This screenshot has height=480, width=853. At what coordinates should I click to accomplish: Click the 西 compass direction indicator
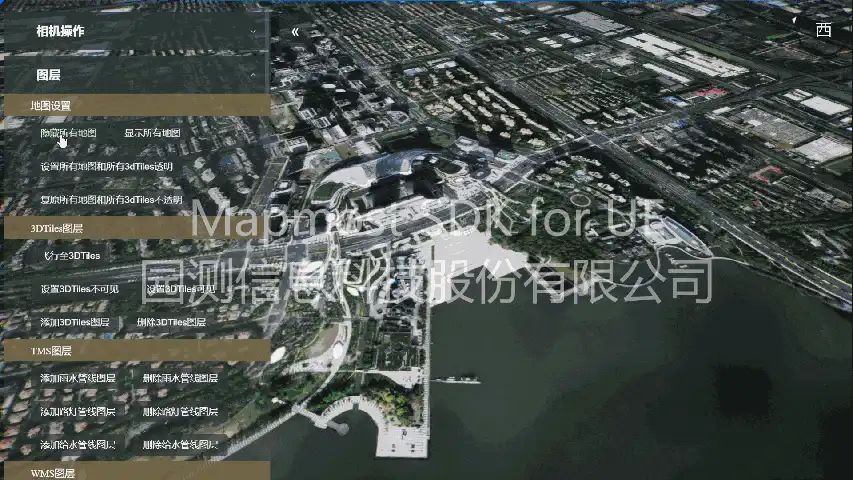(x=824, y=30)
